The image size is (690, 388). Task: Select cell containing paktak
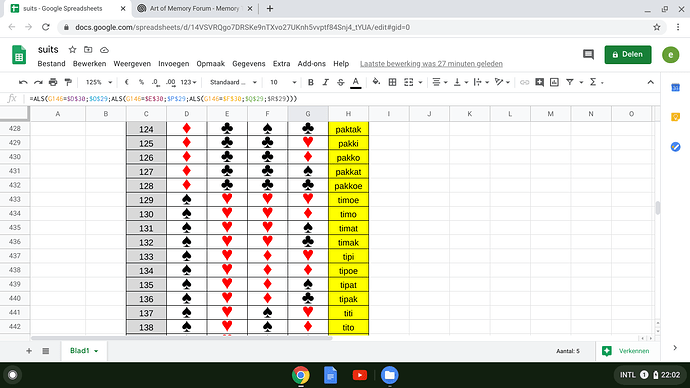tap(348, 129)
